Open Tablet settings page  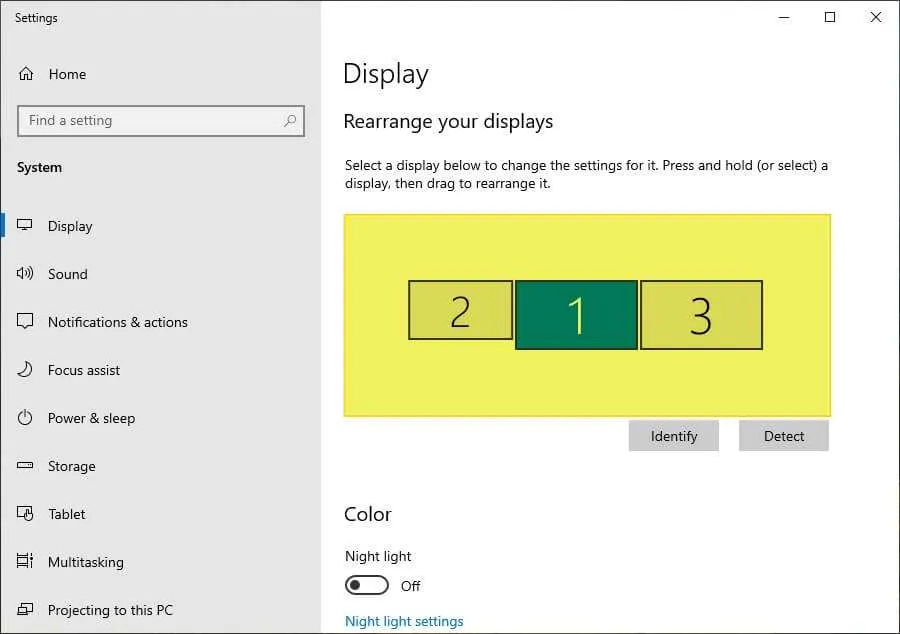click(67, 514)
